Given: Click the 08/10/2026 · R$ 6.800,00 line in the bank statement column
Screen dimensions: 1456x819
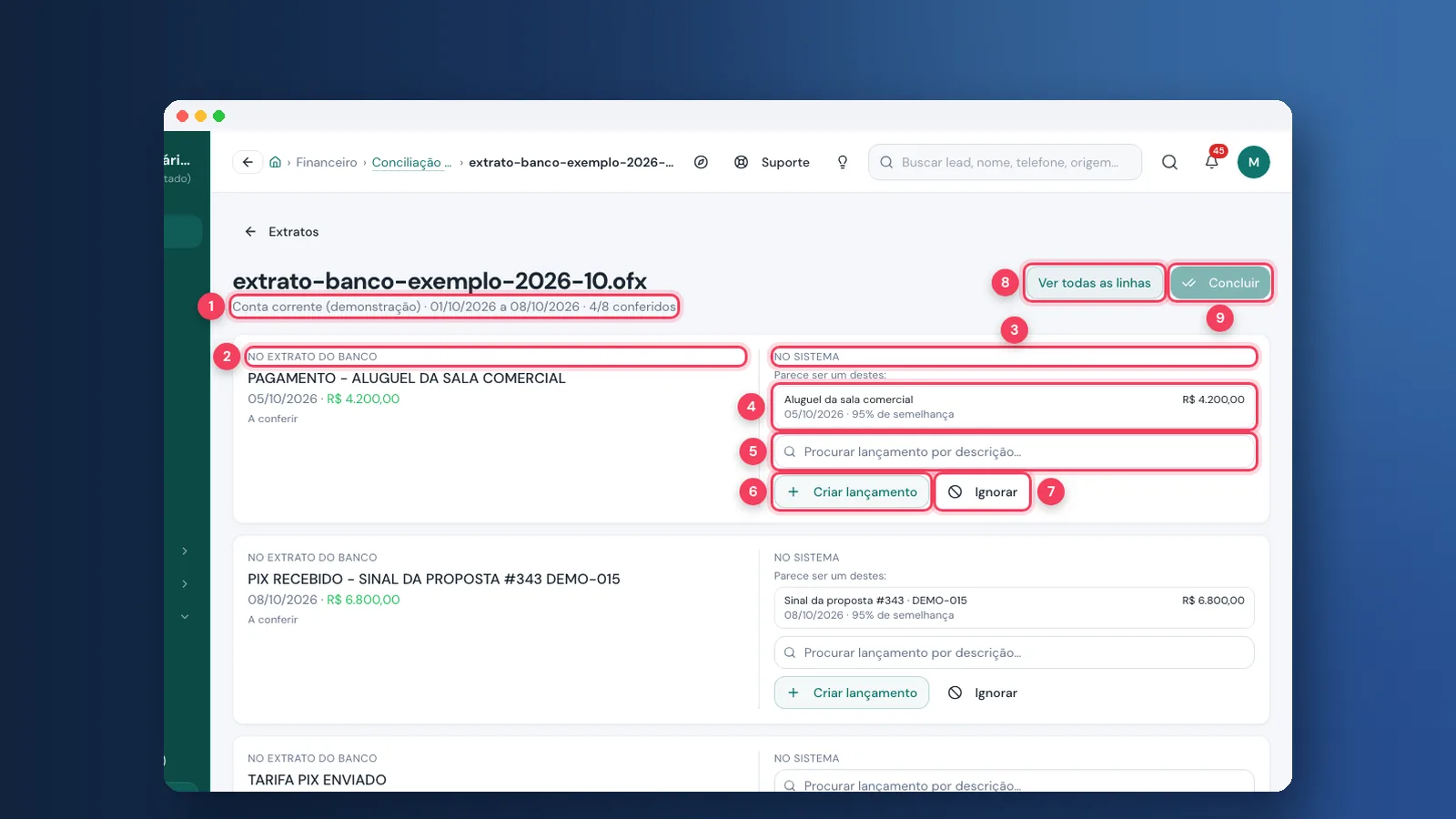Looking at the screenshot, I should pyautogui.click(x=324, y=600).
